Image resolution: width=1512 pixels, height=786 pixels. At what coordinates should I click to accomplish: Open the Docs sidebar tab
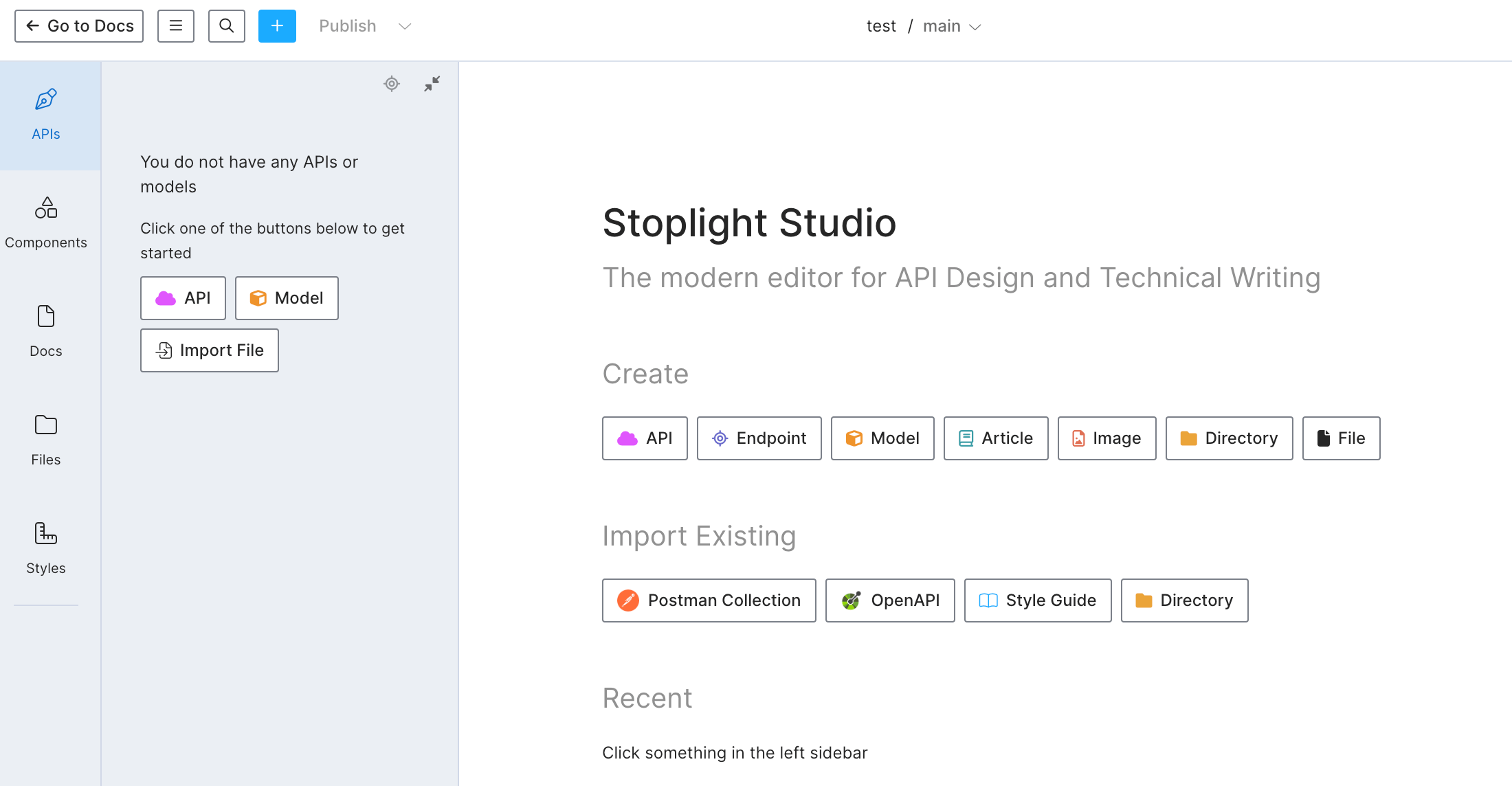point(46,333)
